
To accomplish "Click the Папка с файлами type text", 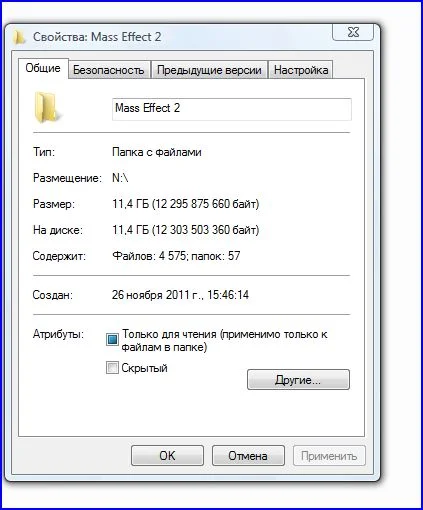I will tap(157, 152).
